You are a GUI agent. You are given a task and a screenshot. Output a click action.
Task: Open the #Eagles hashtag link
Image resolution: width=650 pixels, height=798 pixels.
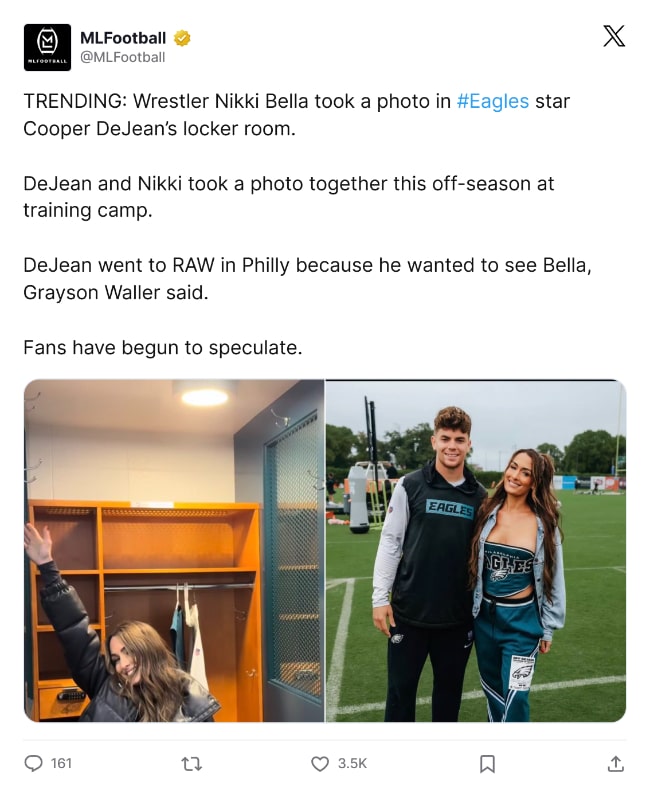point(493,101)
